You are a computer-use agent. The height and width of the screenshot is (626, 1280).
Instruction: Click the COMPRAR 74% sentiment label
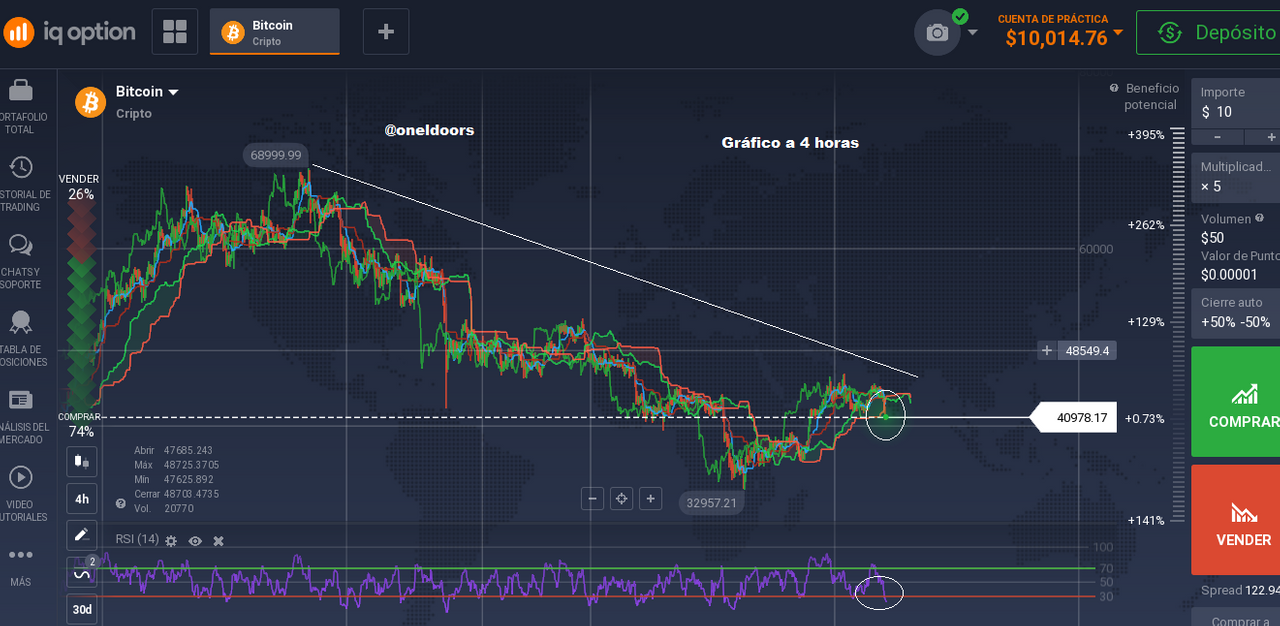click(x=79, y=424)
